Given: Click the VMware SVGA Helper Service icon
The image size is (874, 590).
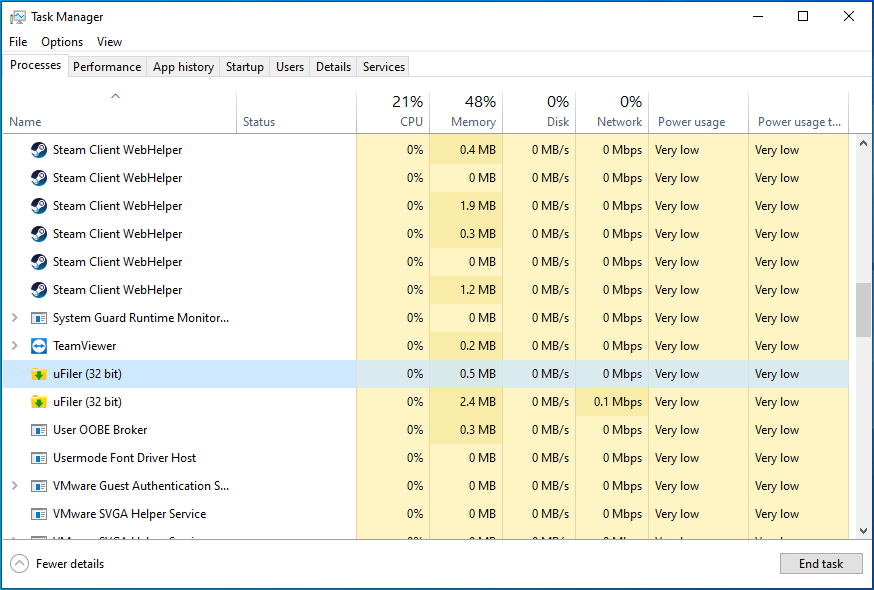Looking at the screenshot, I should coord(39,514).
